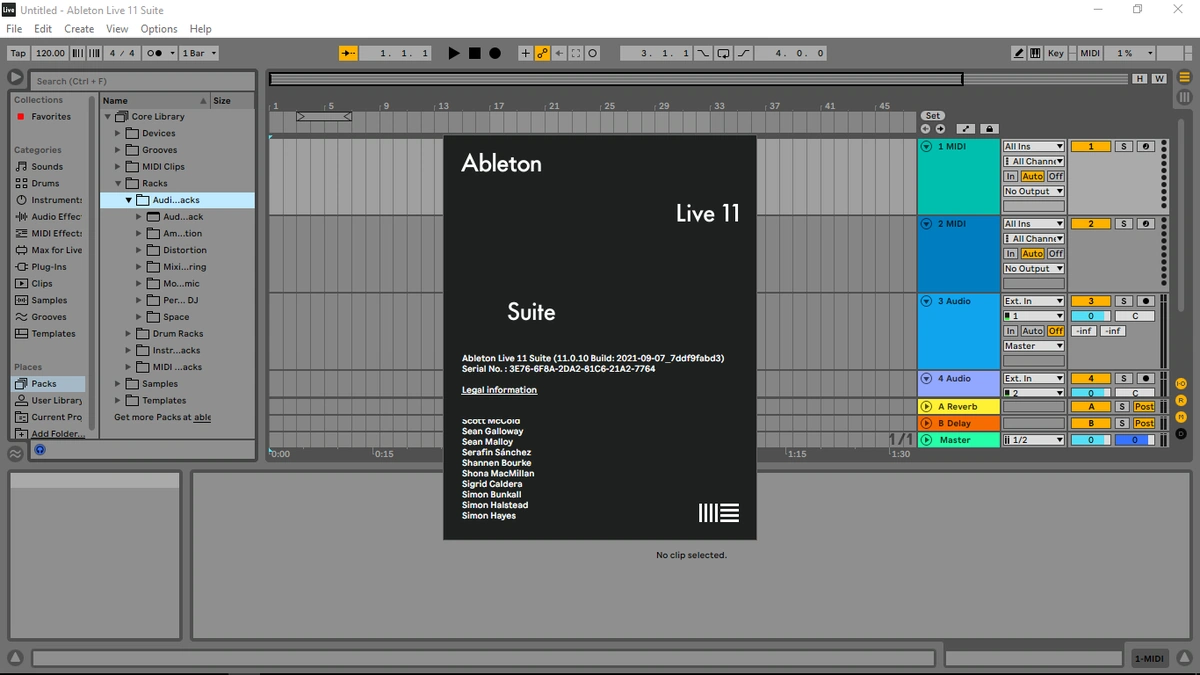Viewport: 1200px width, 675px height.
Task: Select Favorites collection
Action: point(50,117)
